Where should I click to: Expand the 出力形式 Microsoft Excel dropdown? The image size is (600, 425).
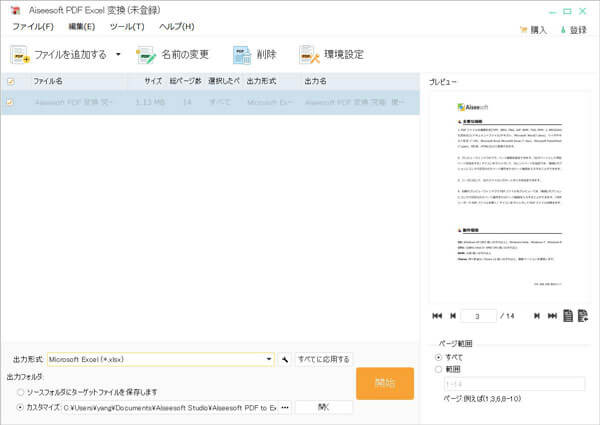point(269,359)
